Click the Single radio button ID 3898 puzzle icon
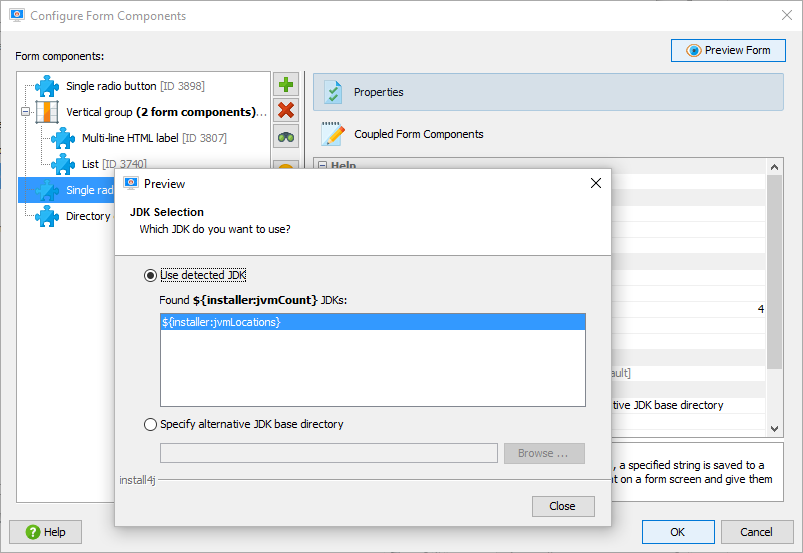Image resolution: width=803 pixels, height=553 pixels. point(47,86)
